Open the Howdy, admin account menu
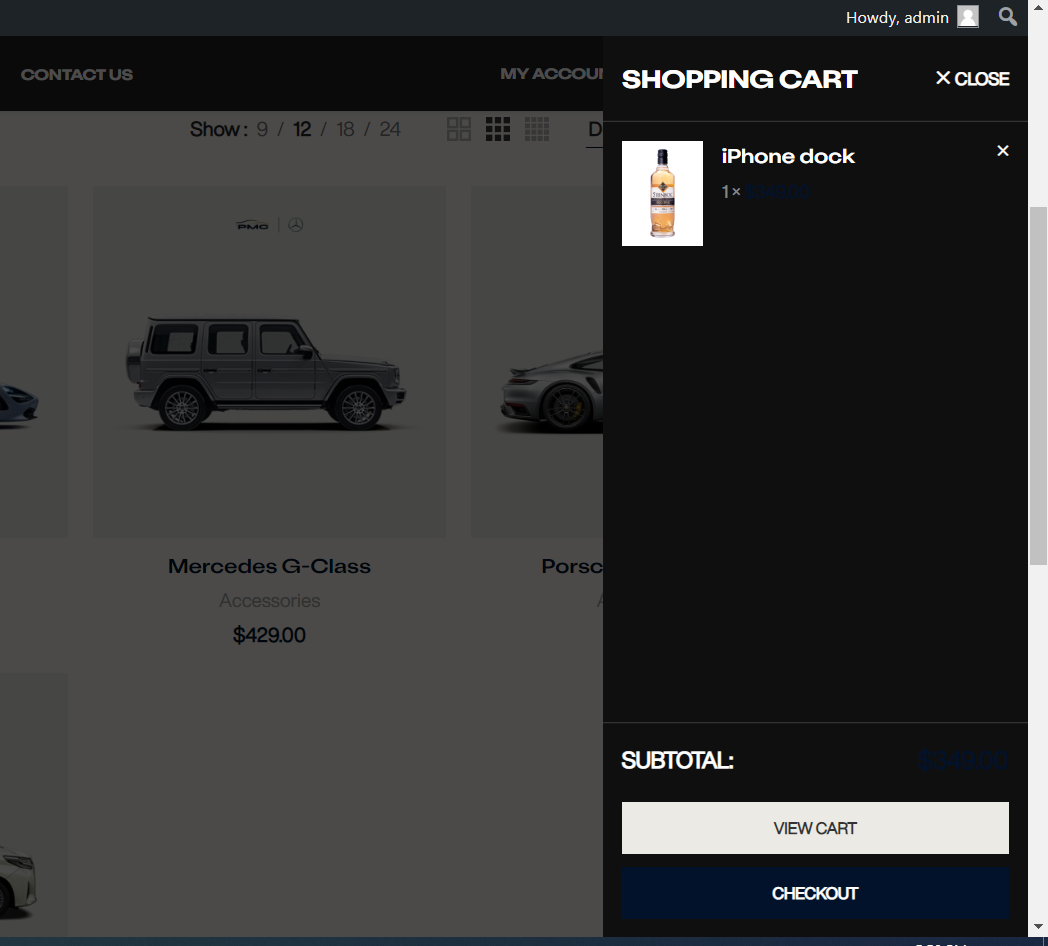The image size is (1048, 946). [x=912, y=17]
